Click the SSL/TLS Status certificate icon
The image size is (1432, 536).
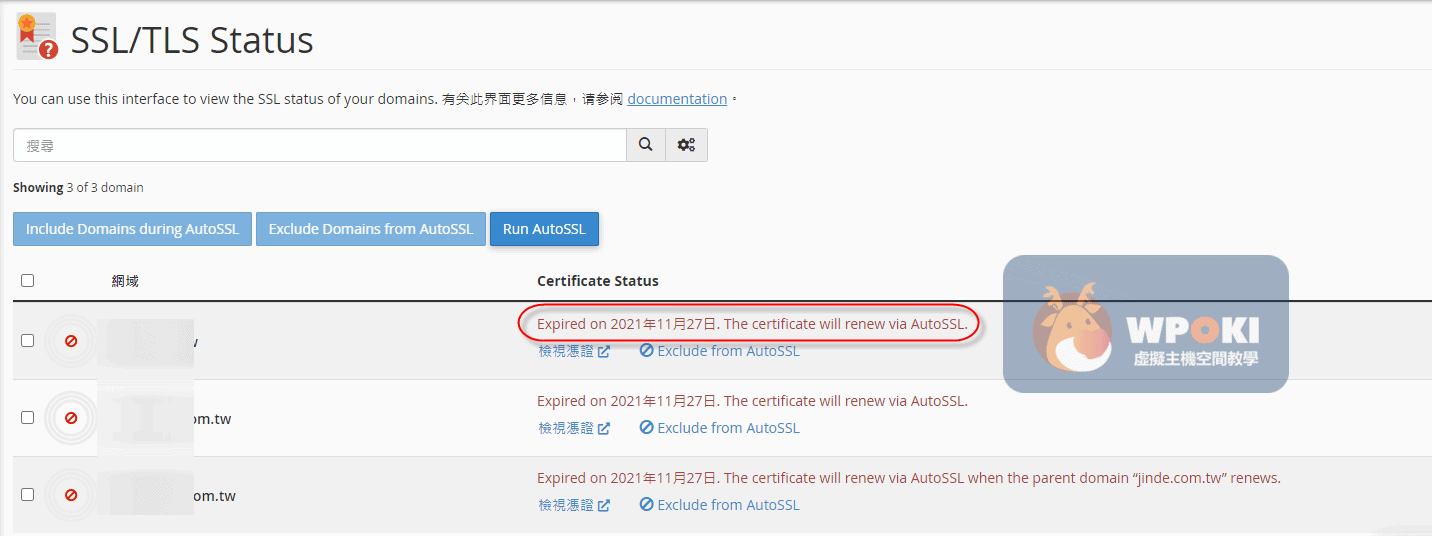[37, 37]
